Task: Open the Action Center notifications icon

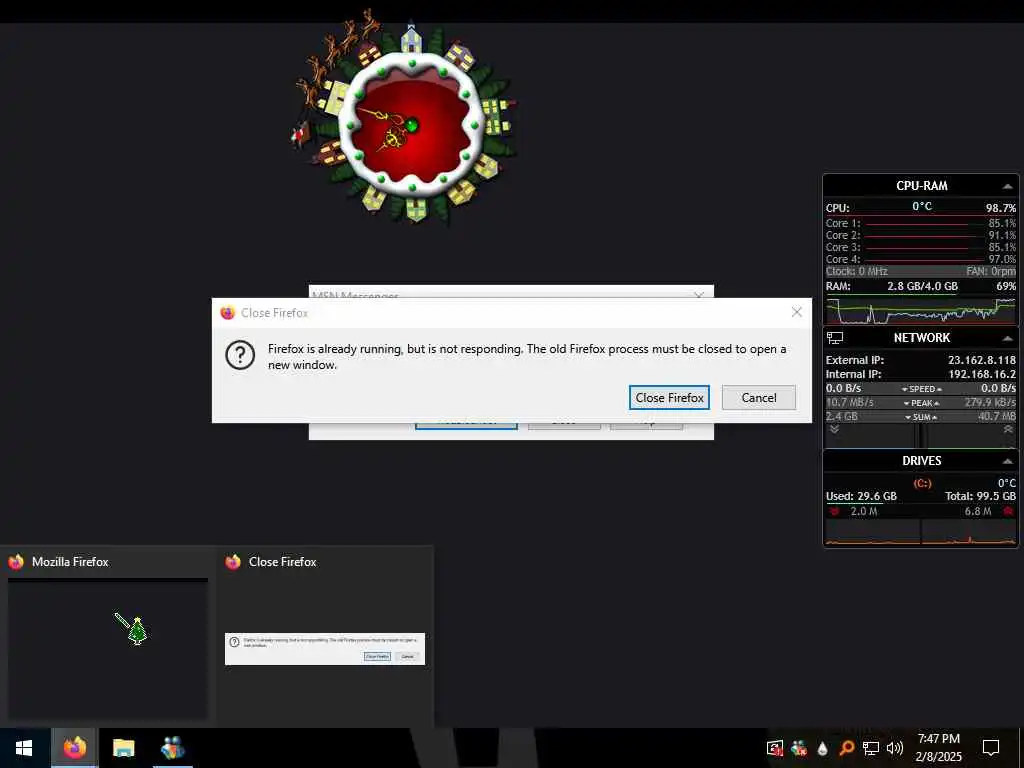Action: point(991,748)
